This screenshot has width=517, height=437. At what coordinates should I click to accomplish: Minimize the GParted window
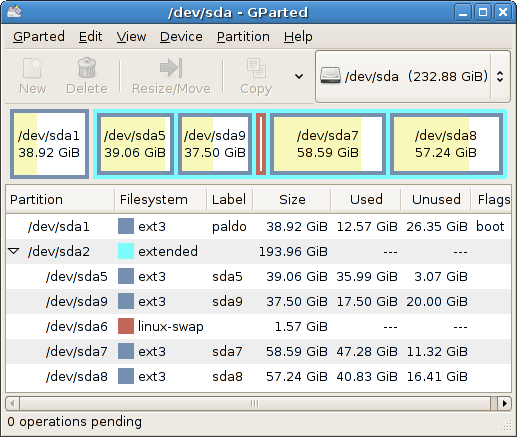coord(462,12)
